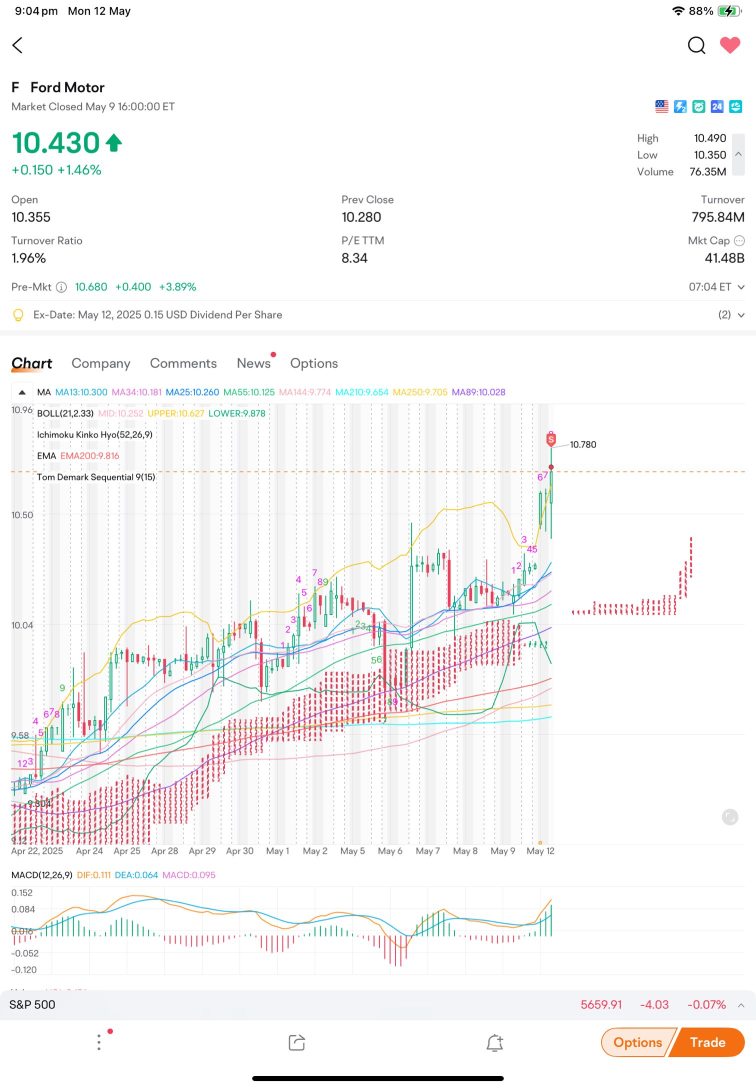Tap the lightbulb ex-dividend notice icon
756x1088 pixels.
(19, 315)
